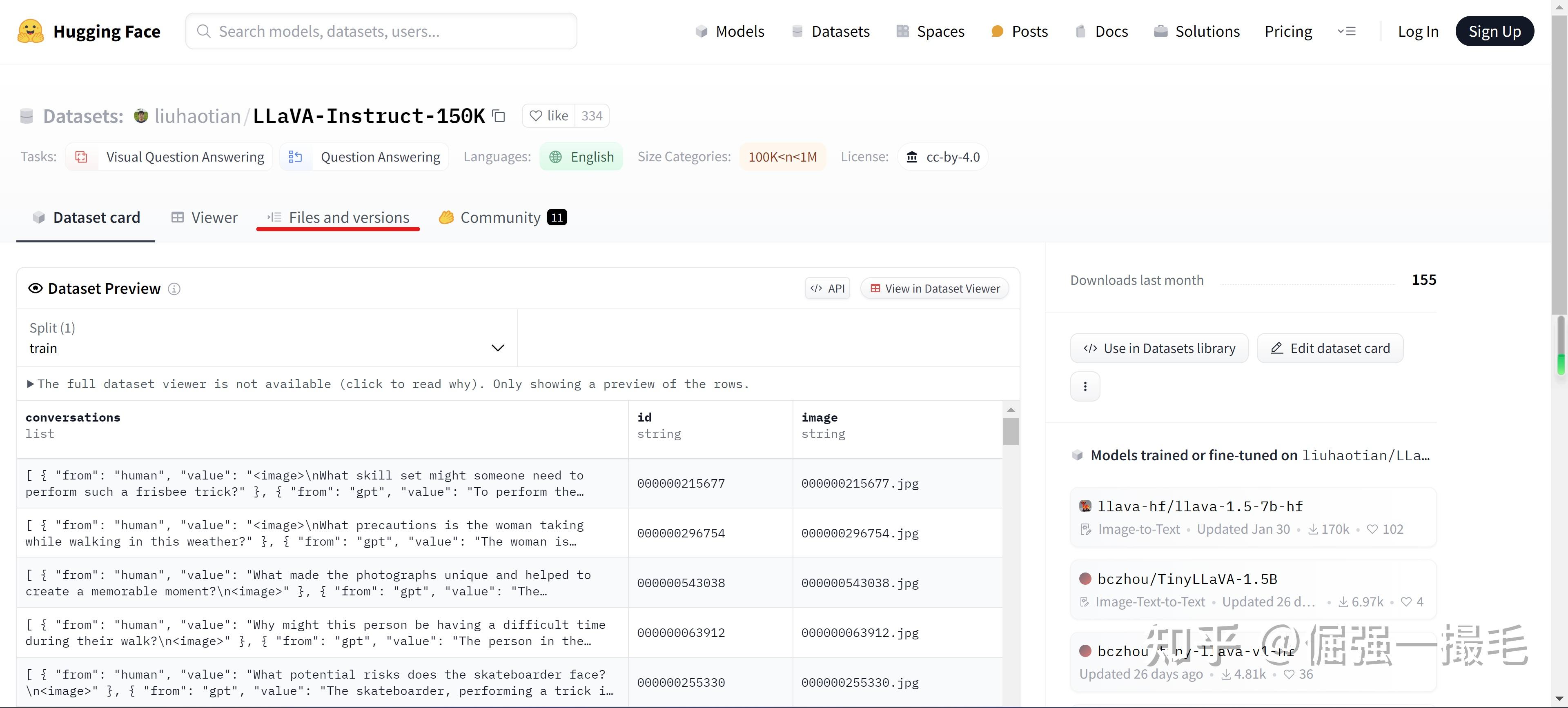Click the Datasets breadcrumb database icon

27,115
